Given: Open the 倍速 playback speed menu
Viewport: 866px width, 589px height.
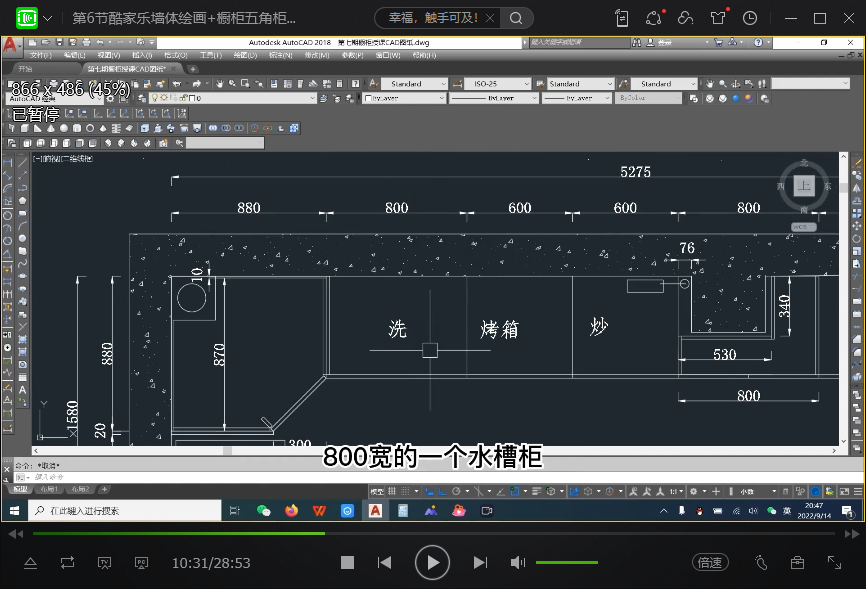Looking at the screenshot, I should coord(709,563).
